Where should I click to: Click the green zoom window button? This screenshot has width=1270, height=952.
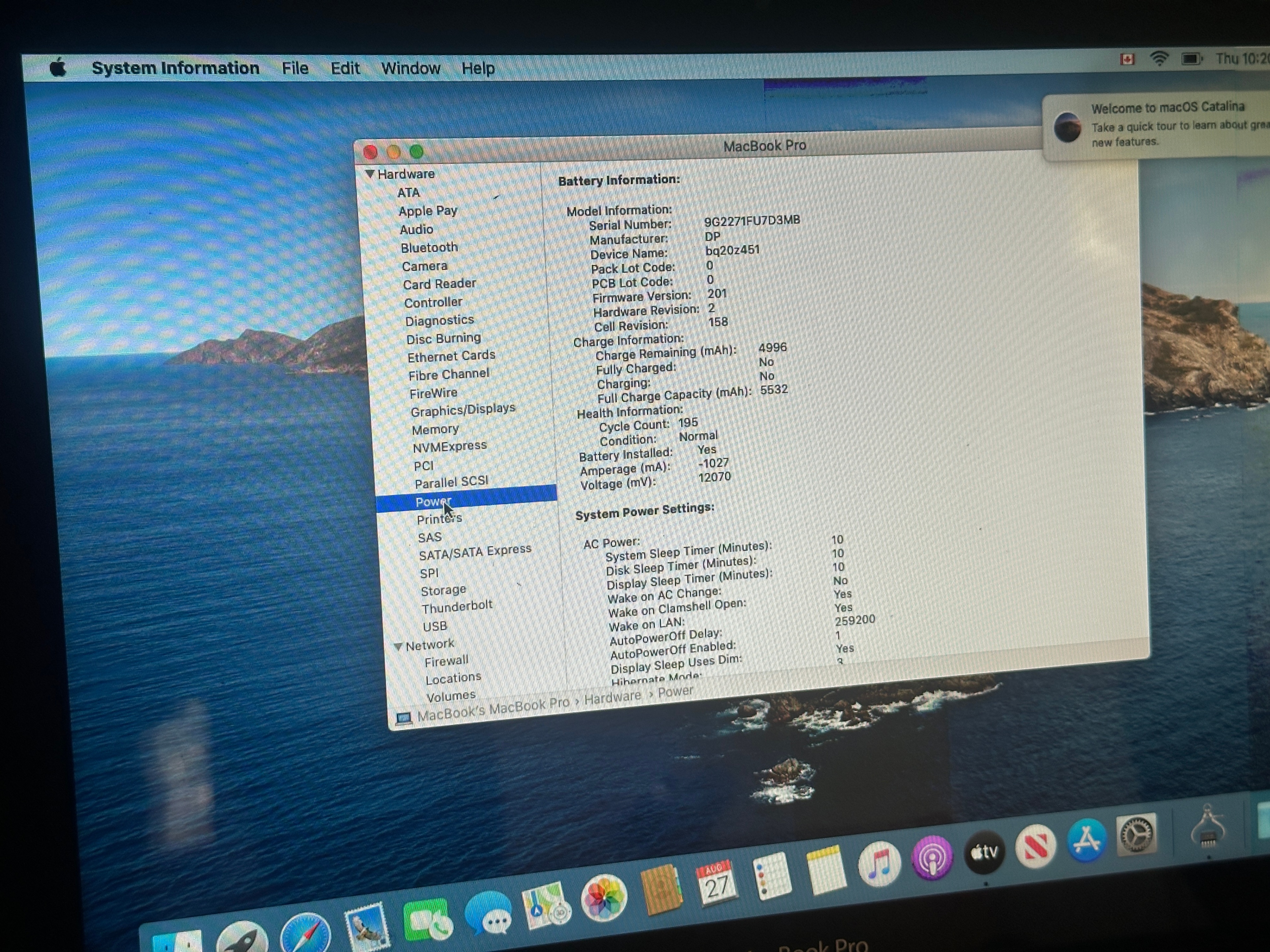click(x=417, y=151)
